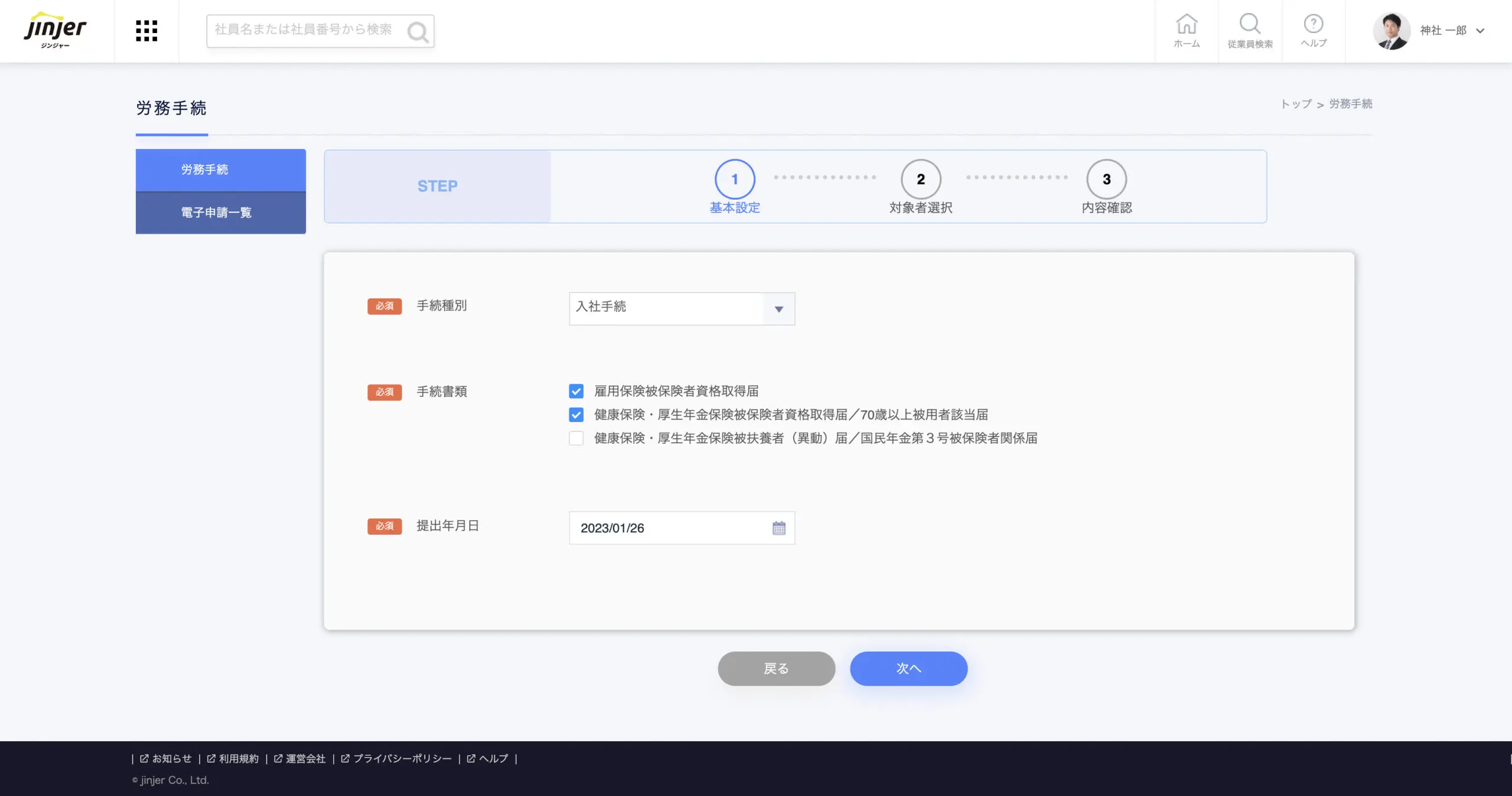The height and width of the screenshot is (796, 1512).
Task: Click the search magnifier icon in search box
Action: (x=418, y=32)
